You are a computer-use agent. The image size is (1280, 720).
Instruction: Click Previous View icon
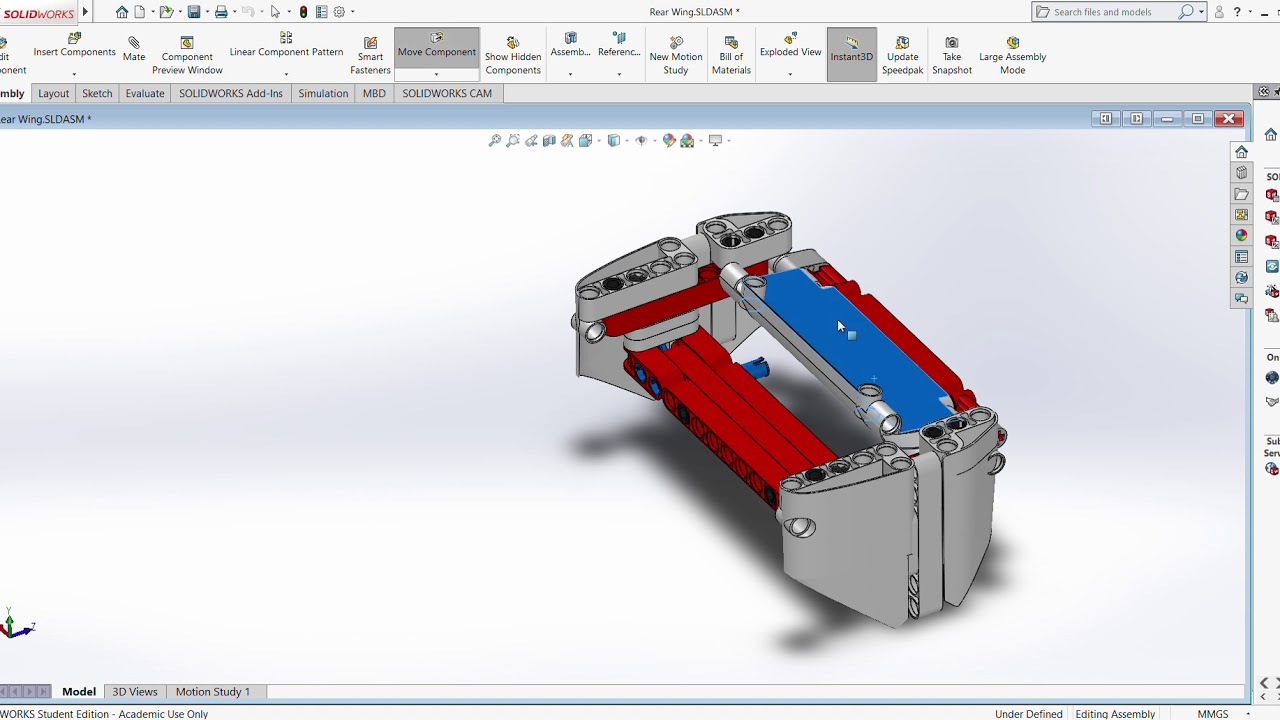[531, 141]
